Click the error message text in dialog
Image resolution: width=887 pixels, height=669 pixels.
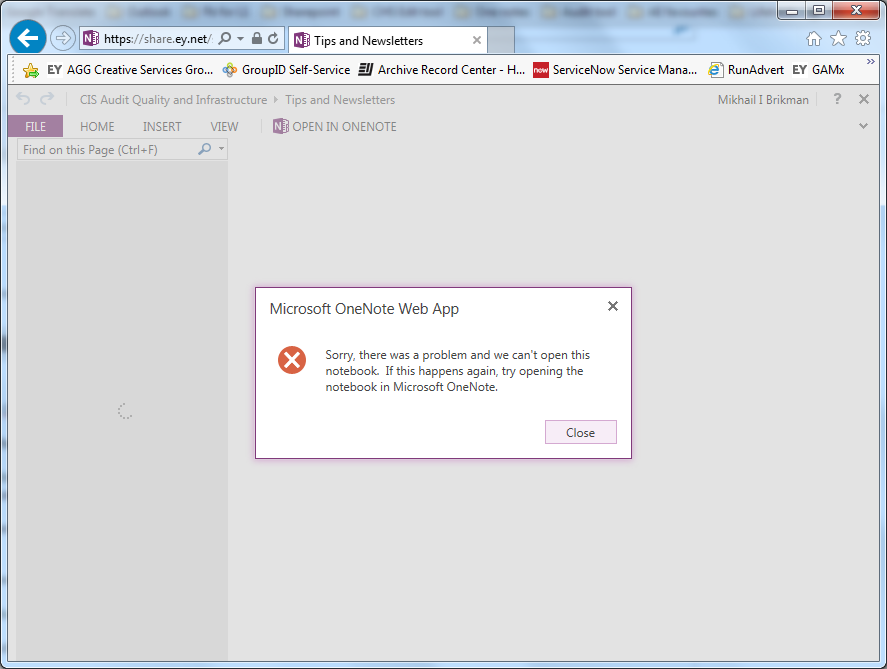point(457,371)
